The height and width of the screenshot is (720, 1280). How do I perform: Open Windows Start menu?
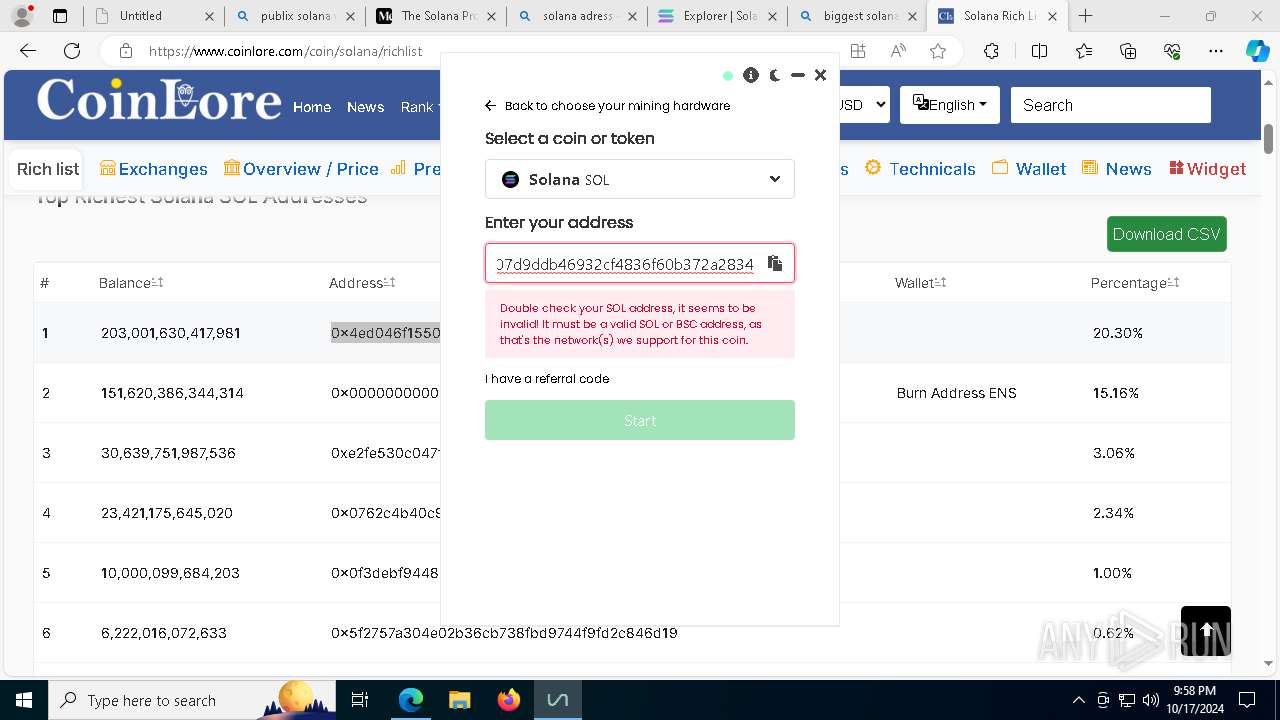coord(24,700)
